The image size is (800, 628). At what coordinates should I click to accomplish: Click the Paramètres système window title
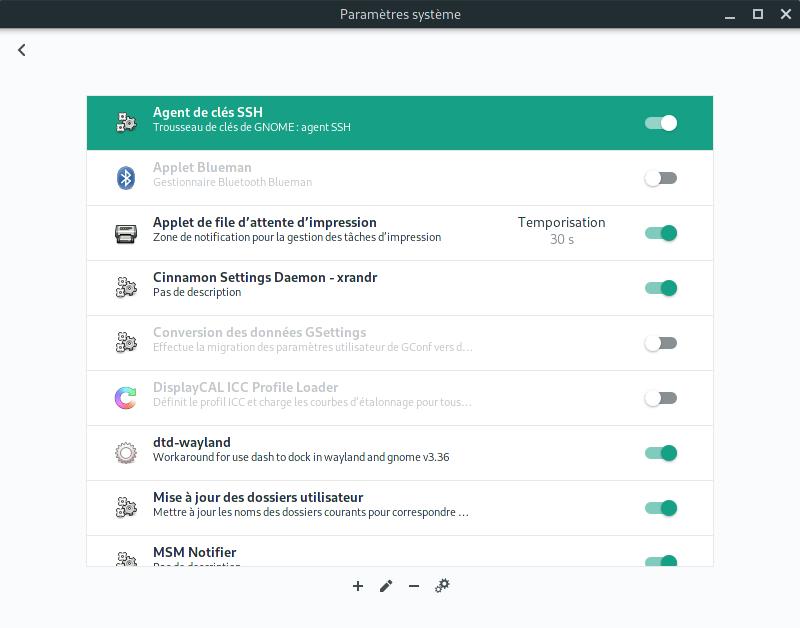coord(400,14)
